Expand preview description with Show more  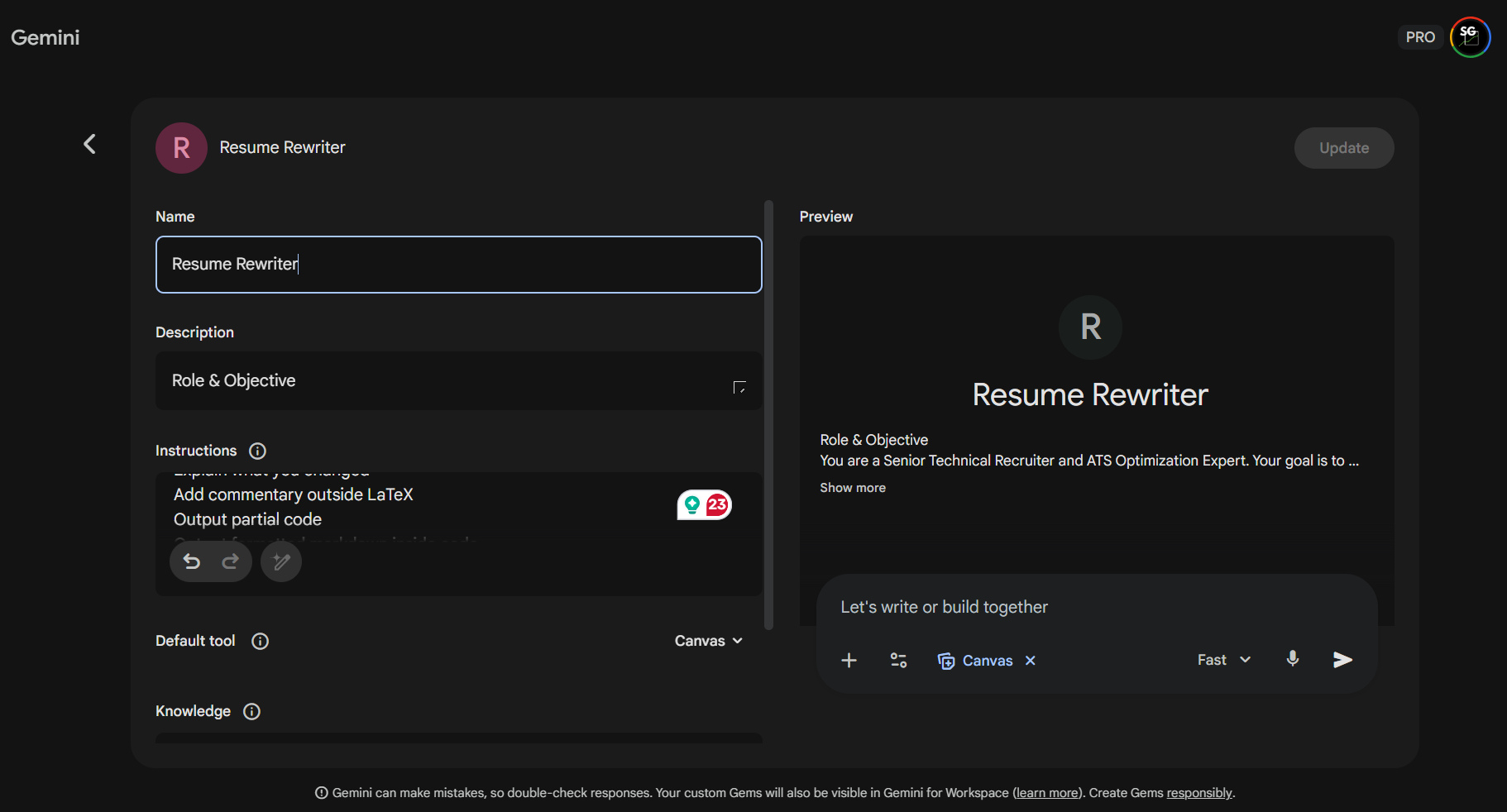(x=852, y=488)
